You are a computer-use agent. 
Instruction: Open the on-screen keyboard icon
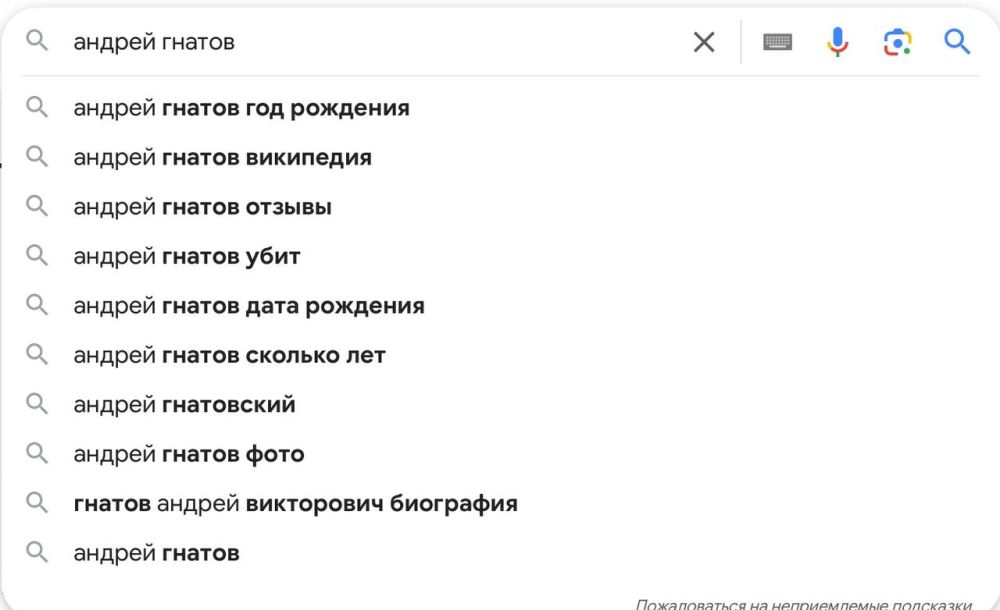click(x=779, y=41)
